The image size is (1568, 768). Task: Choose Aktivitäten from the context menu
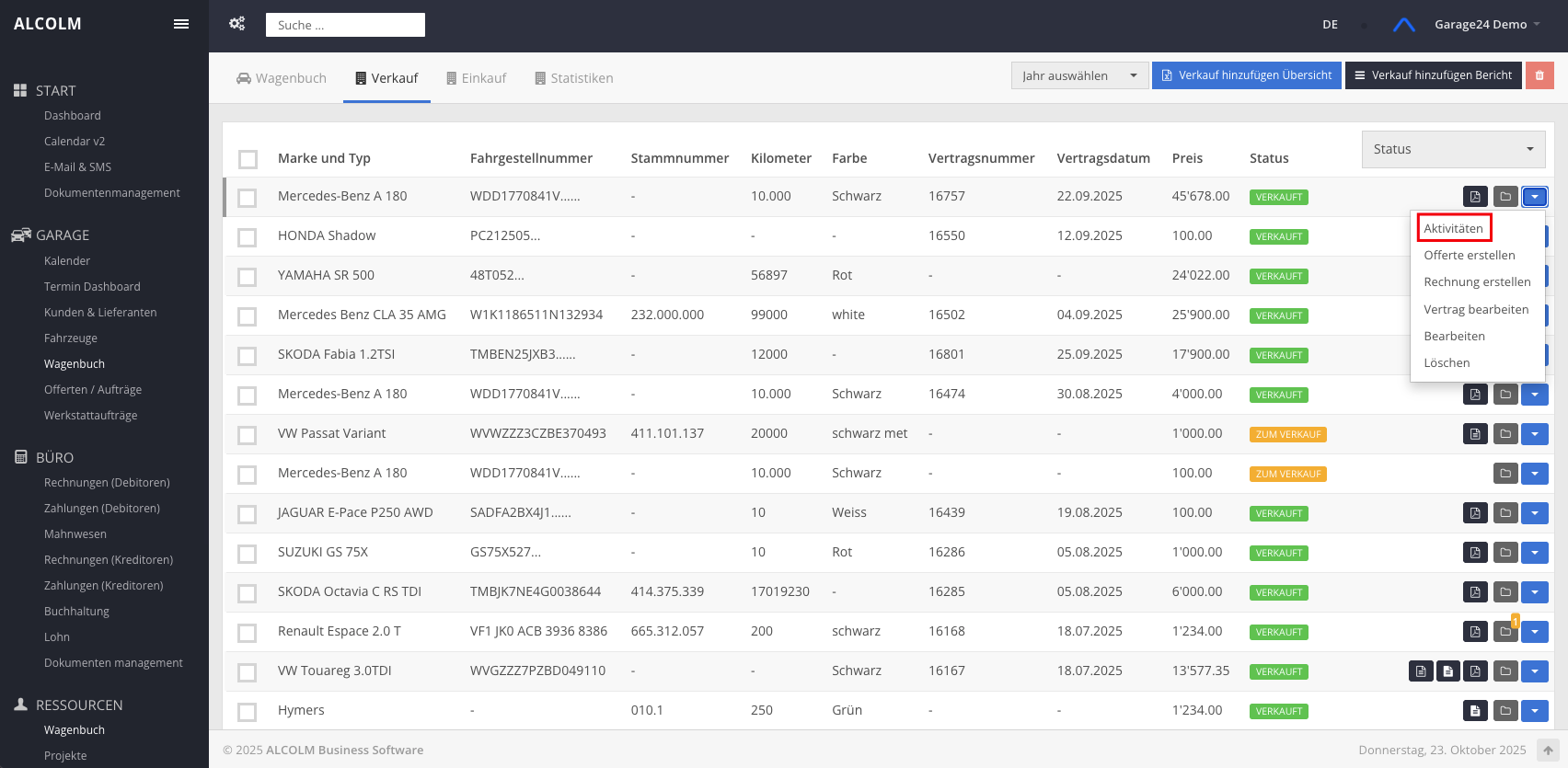pyautogui.click(x=1453, y=228)
